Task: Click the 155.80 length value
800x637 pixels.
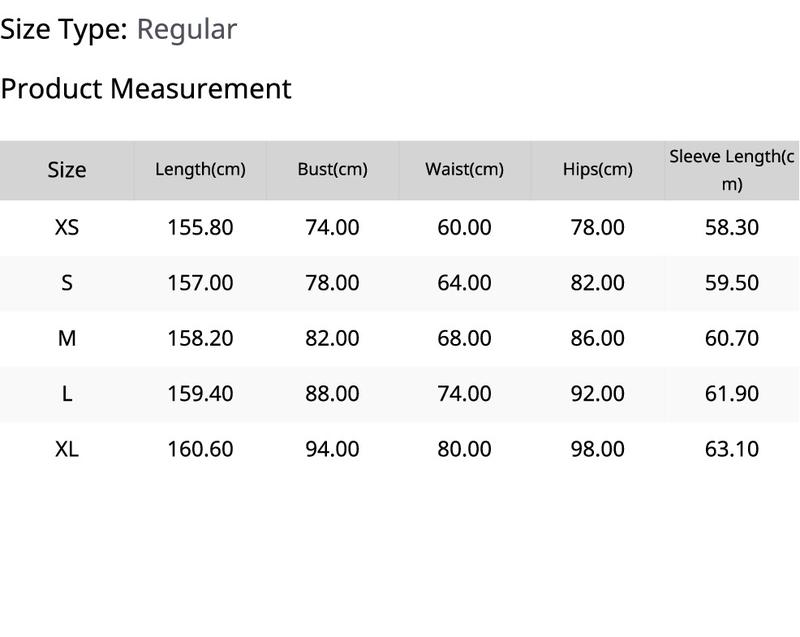Action: [200, 227]
